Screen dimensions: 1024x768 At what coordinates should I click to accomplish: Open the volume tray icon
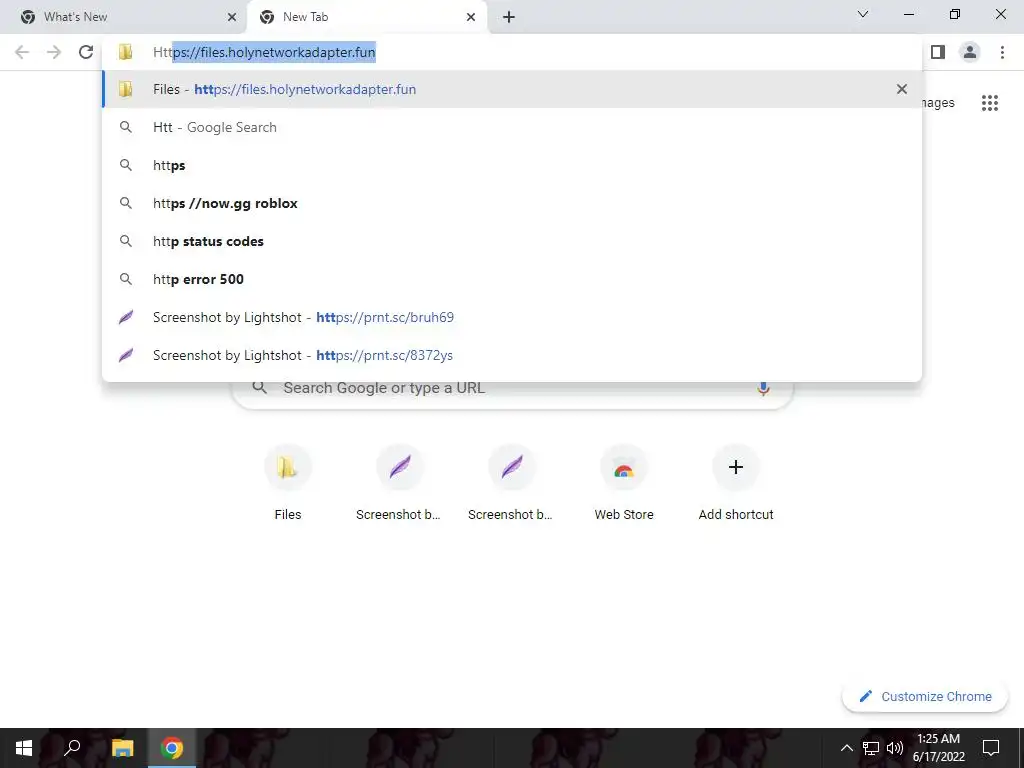click(895, 748)
